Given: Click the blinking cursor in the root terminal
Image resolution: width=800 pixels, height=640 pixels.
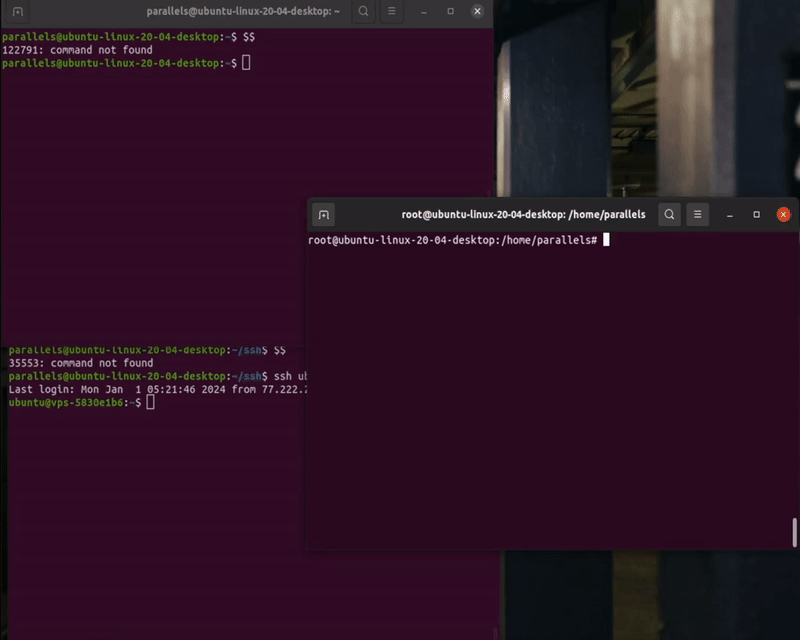Looking at the screenshot, I should (x=607, y=241).
